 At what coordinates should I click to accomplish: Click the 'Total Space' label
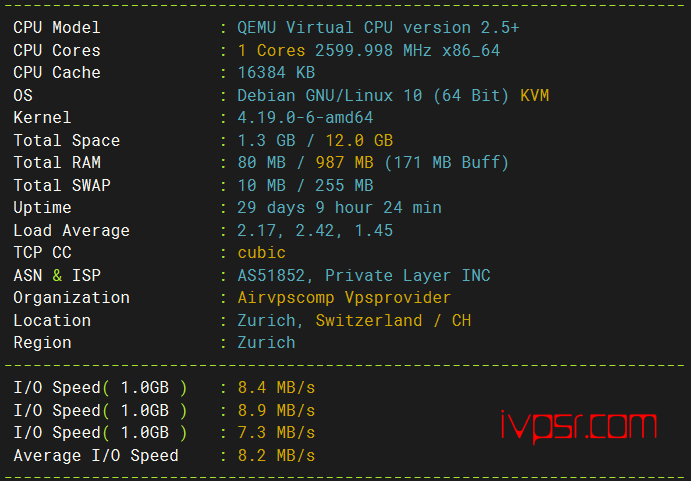(67, 141)
